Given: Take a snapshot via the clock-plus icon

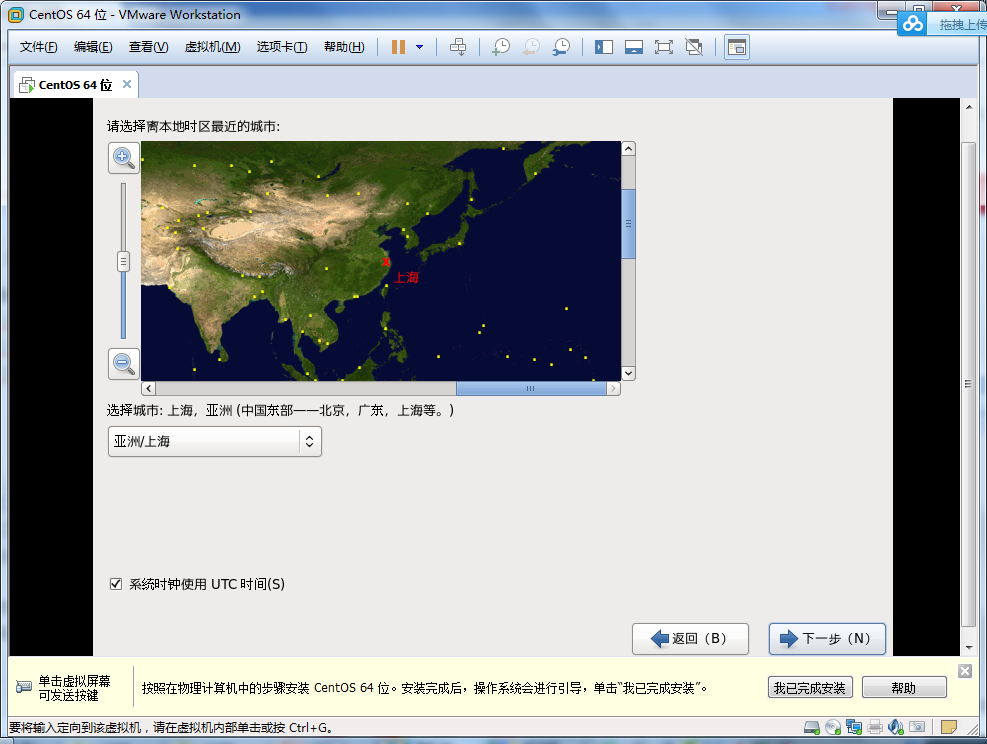Looking at the screenshot, I should [501, 46].
